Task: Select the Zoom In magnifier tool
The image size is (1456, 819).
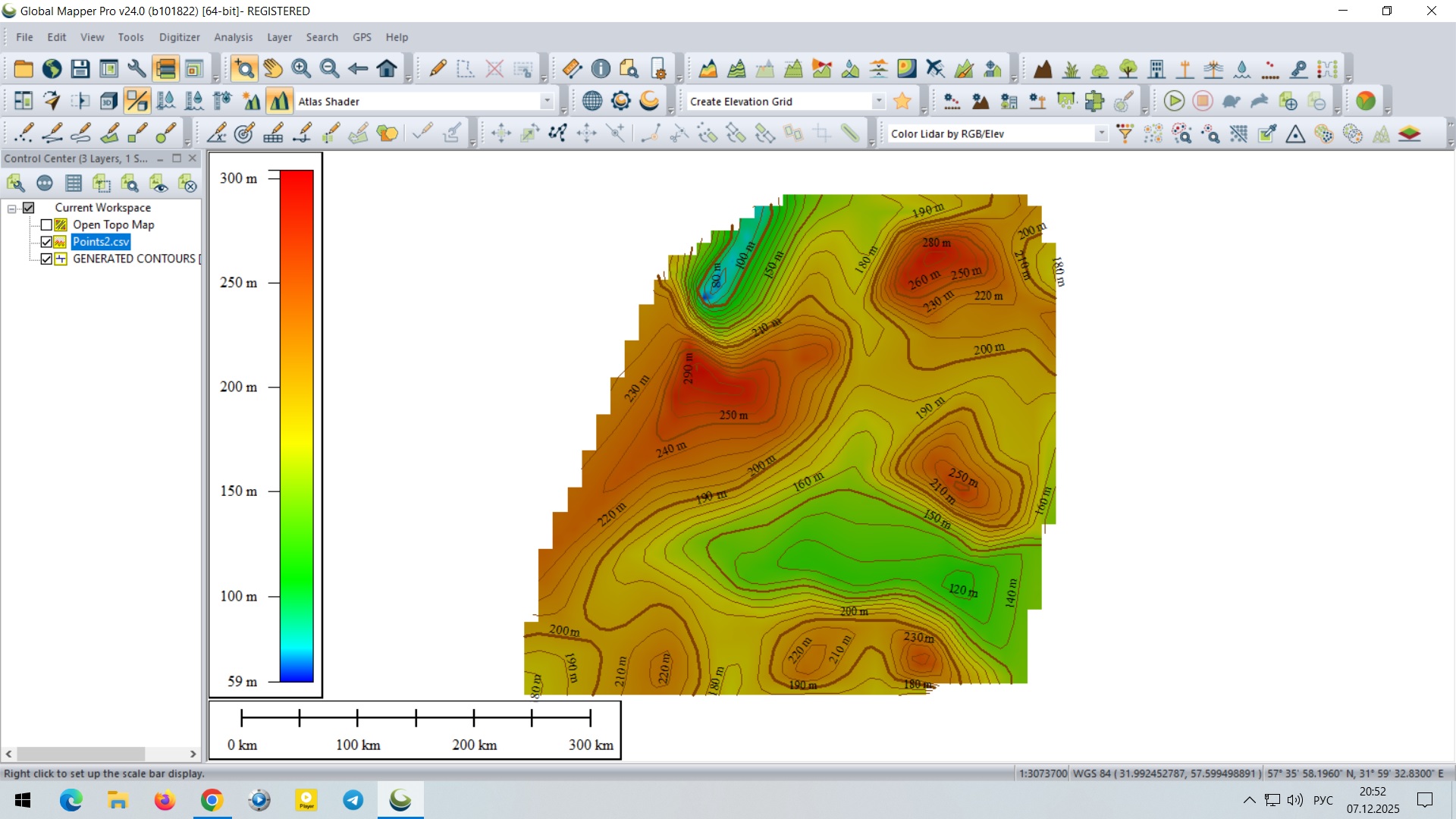Action: [x=301, y=69]
